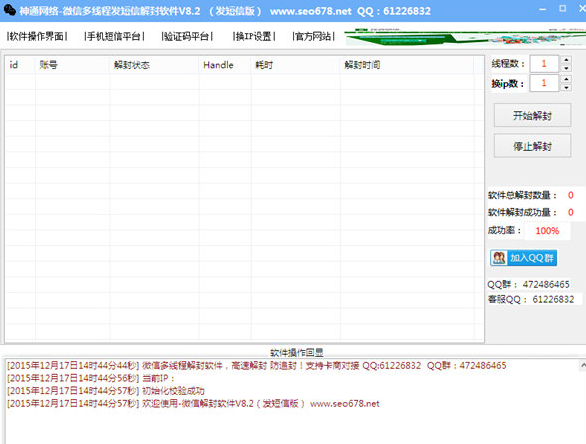This screenshot has height=444, width=586.
Task: Click the log scrollbar up arrow
Action: (x=582, y=365)
